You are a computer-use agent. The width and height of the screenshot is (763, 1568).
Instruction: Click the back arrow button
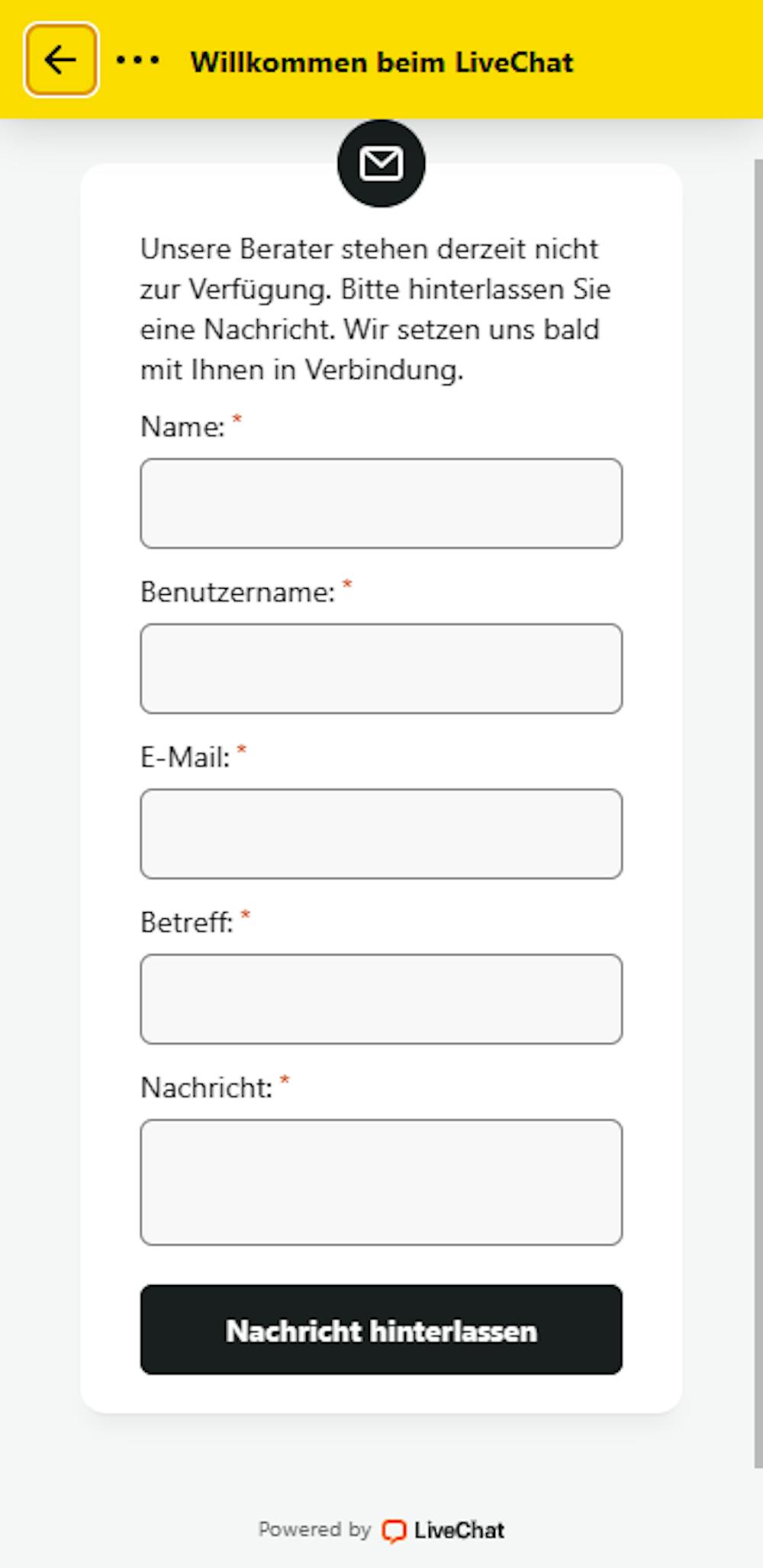[61, 59]
